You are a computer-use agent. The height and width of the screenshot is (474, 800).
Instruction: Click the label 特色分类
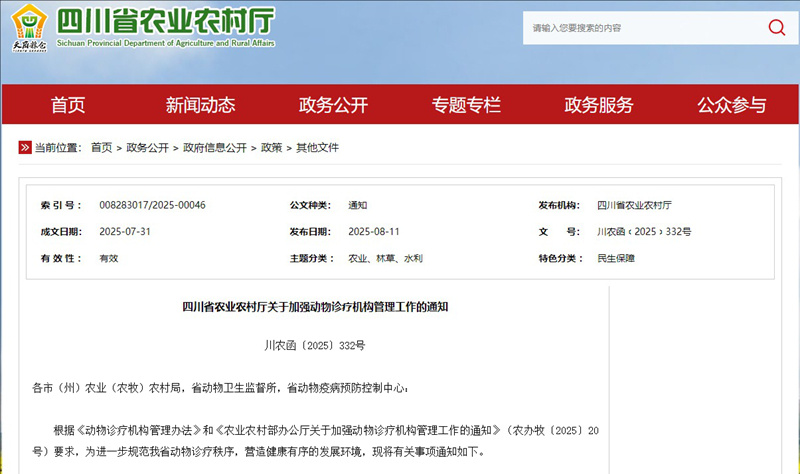click(560, 258)
